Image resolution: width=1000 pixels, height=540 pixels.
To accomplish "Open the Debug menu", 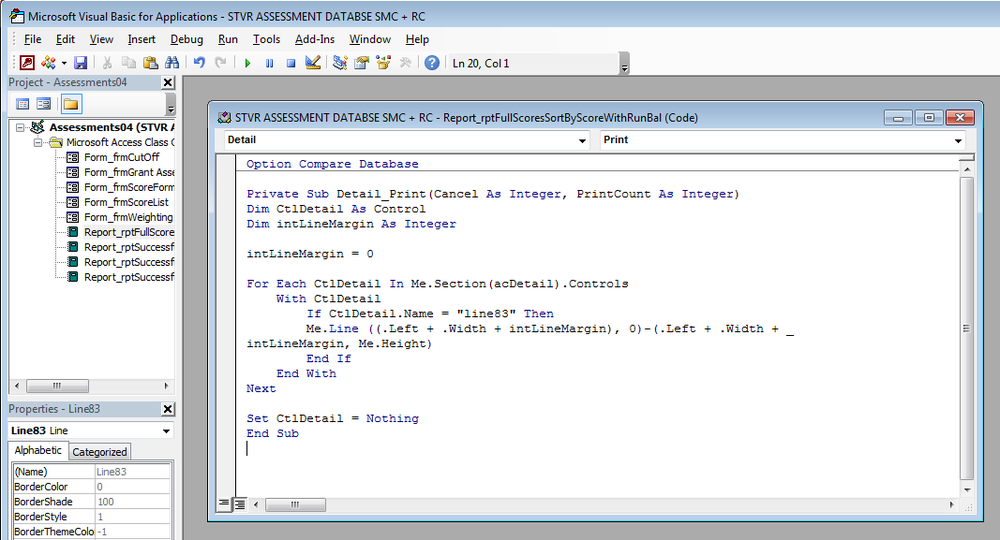I will 186,40.
